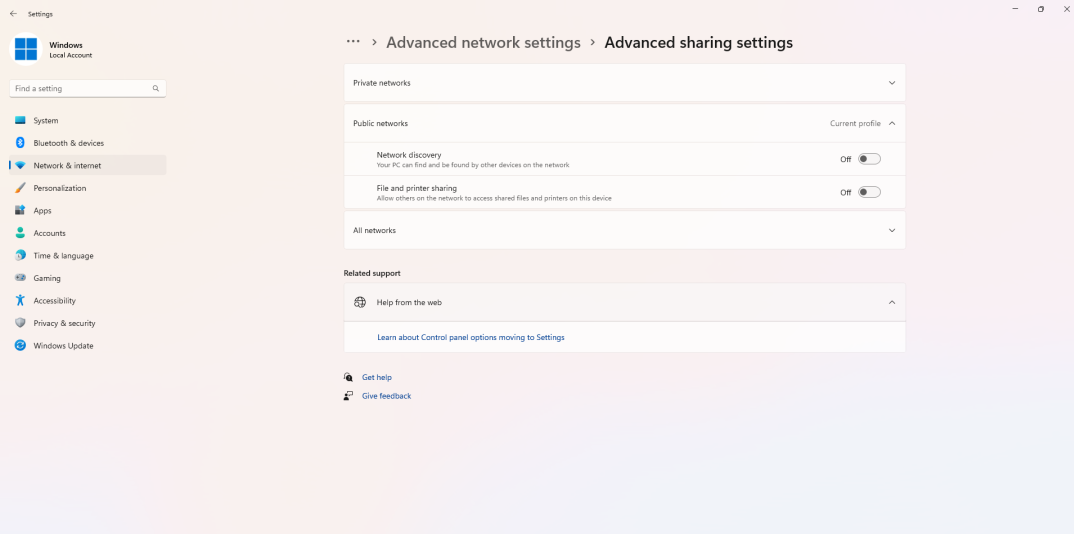The width and height of the screenshot is (1074, 534).
Task: Open Learn about Control panel options link
Action: pos(471,338)
